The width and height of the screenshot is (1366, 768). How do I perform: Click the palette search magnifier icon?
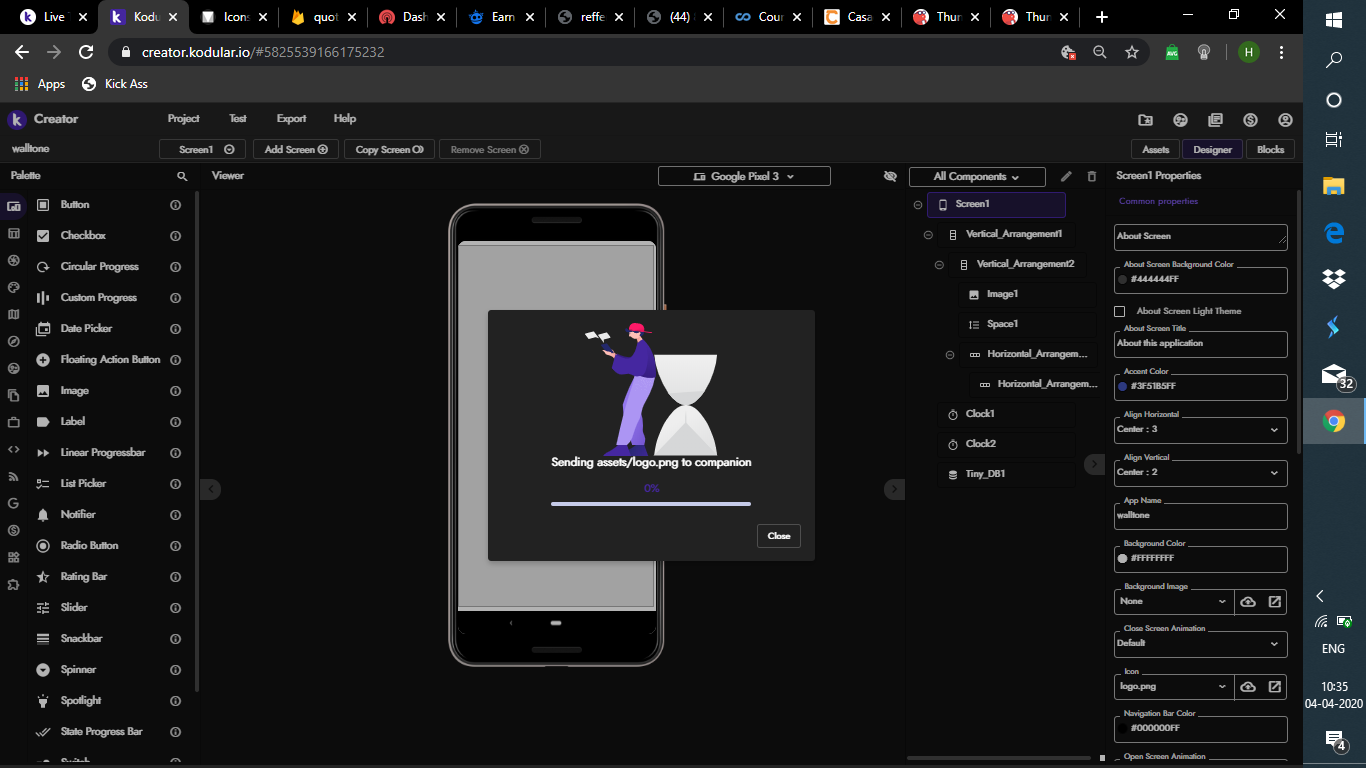[x=182, y=176]
